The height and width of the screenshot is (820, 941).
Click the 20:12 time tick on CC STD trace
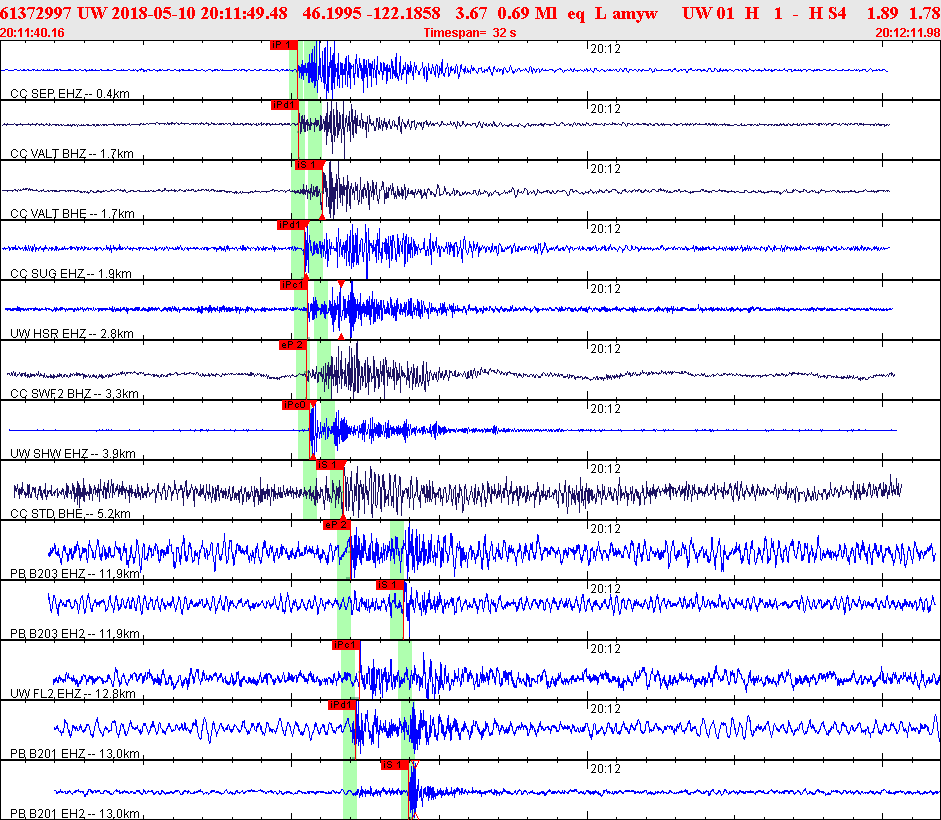tap(606, 469)
